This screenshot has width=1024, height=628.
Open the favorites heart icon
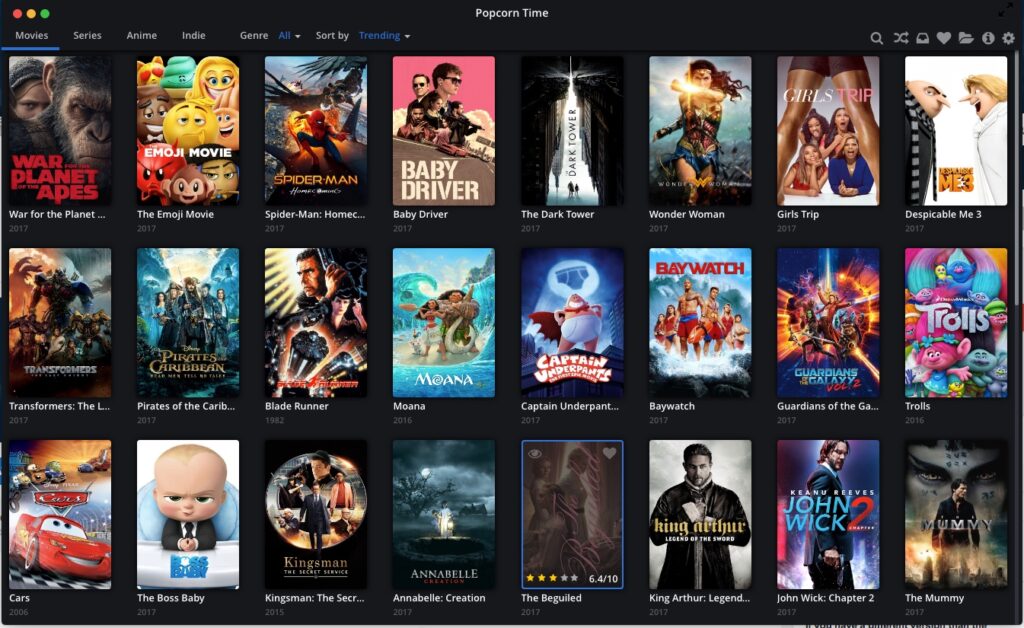[x=944, y=38]
